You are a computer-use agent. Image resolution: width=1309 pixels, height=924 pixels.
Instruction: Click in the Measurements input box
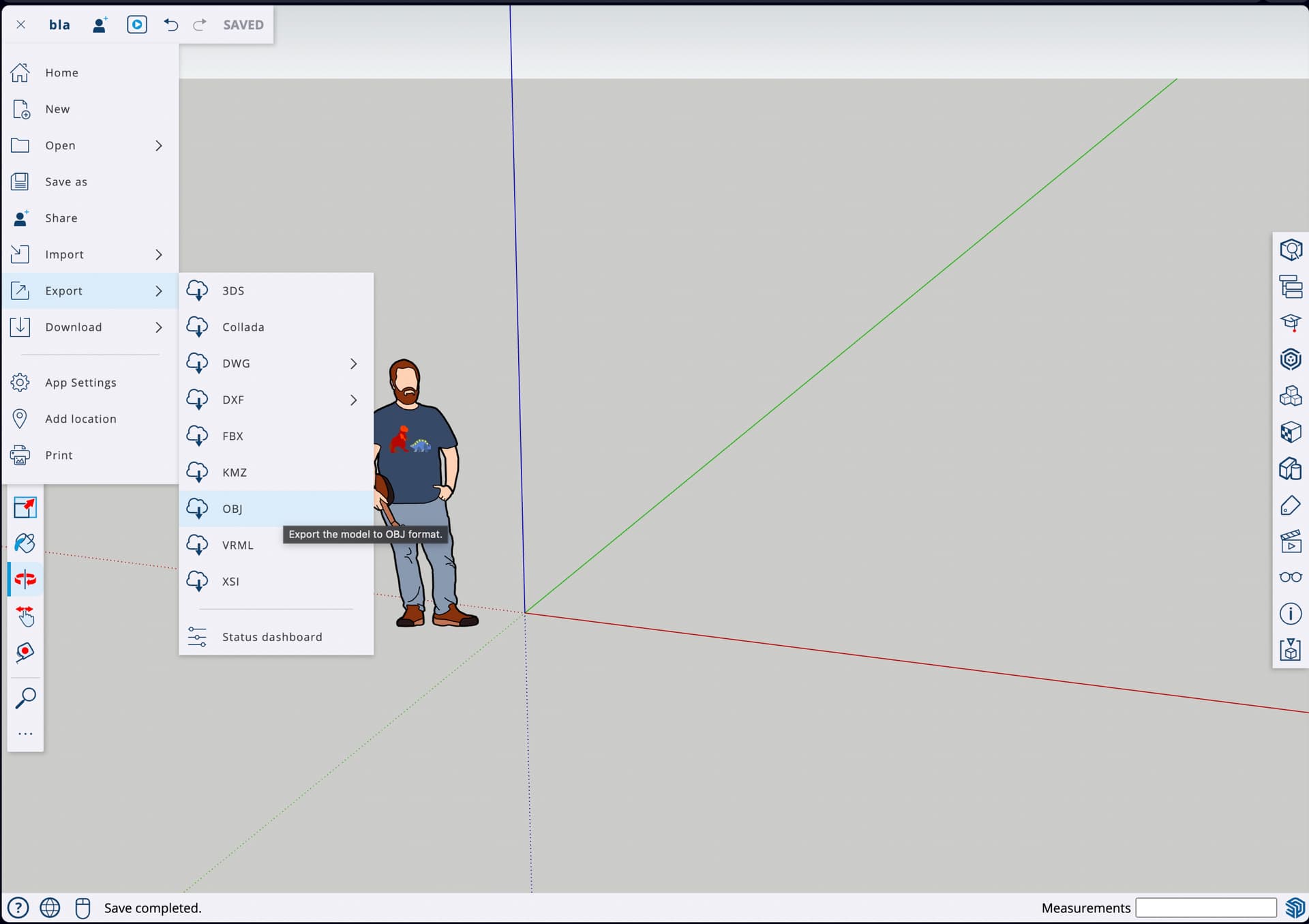pyautogui.click(x=1205, y=908)
